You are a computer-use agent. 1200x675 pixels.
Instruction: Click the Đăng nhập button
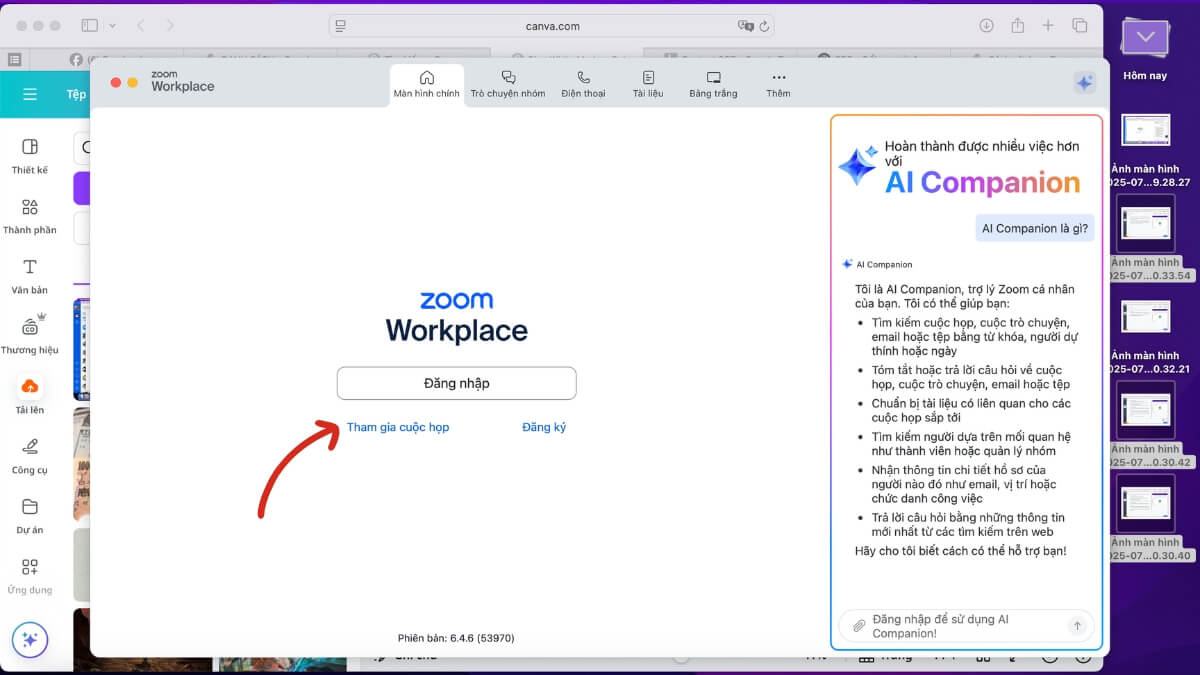coord(456,383)
